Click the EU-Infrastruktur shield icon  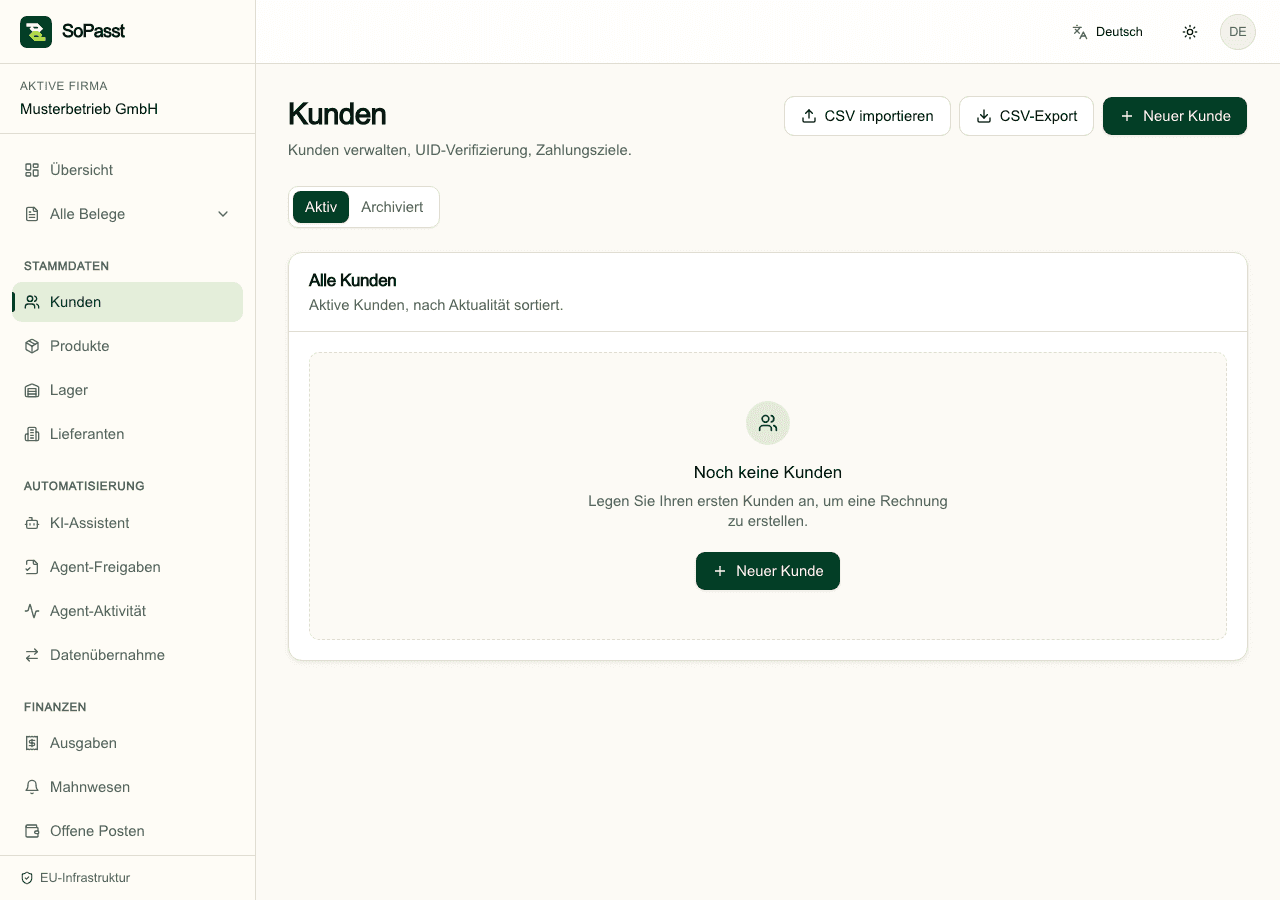tap(27, 878)
